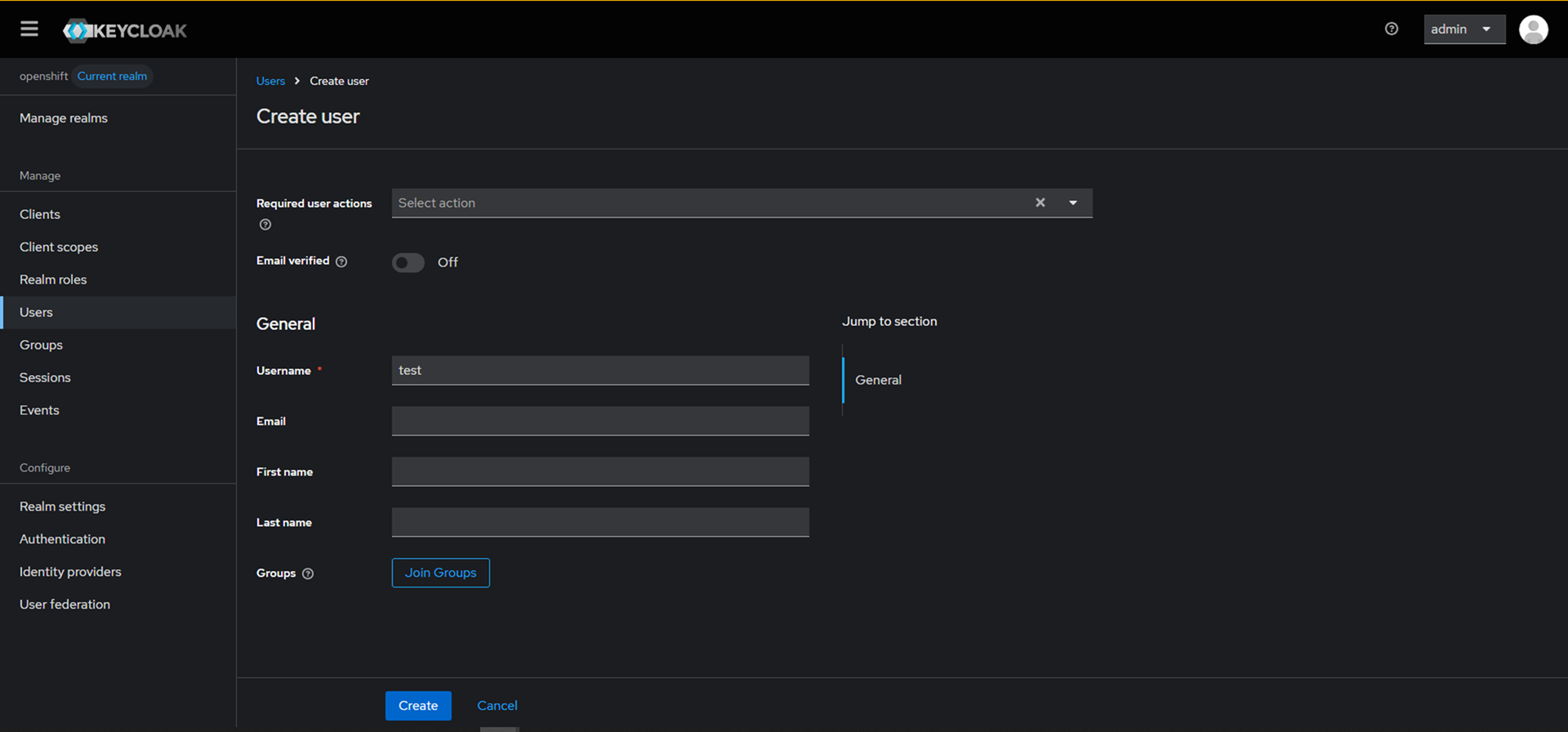The width and height of the screenshot is (1568, 732).
Task: Open the hamburger navigation menu
Action: [x=29, y=29]
